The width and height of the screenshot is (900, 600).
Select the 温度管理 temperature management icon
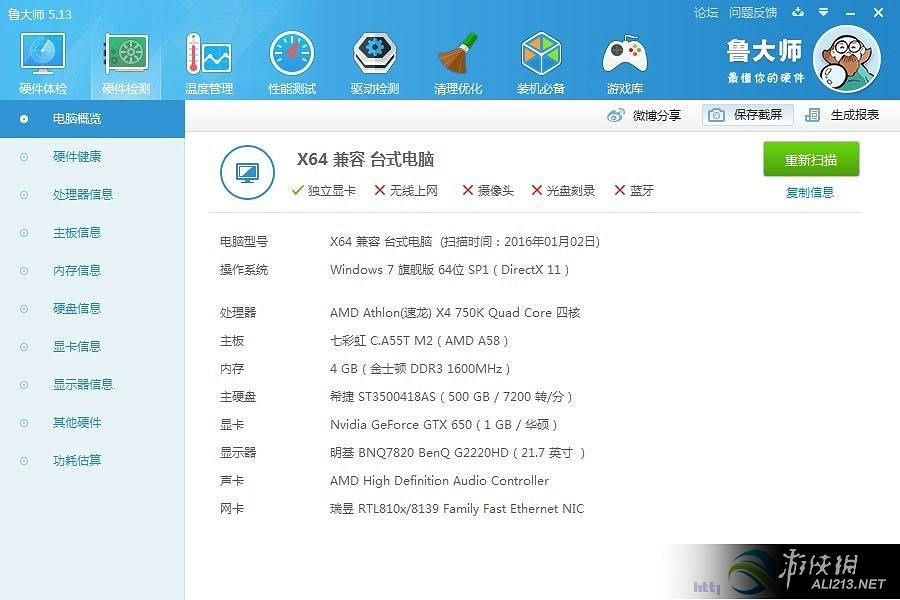pos(208,60)
